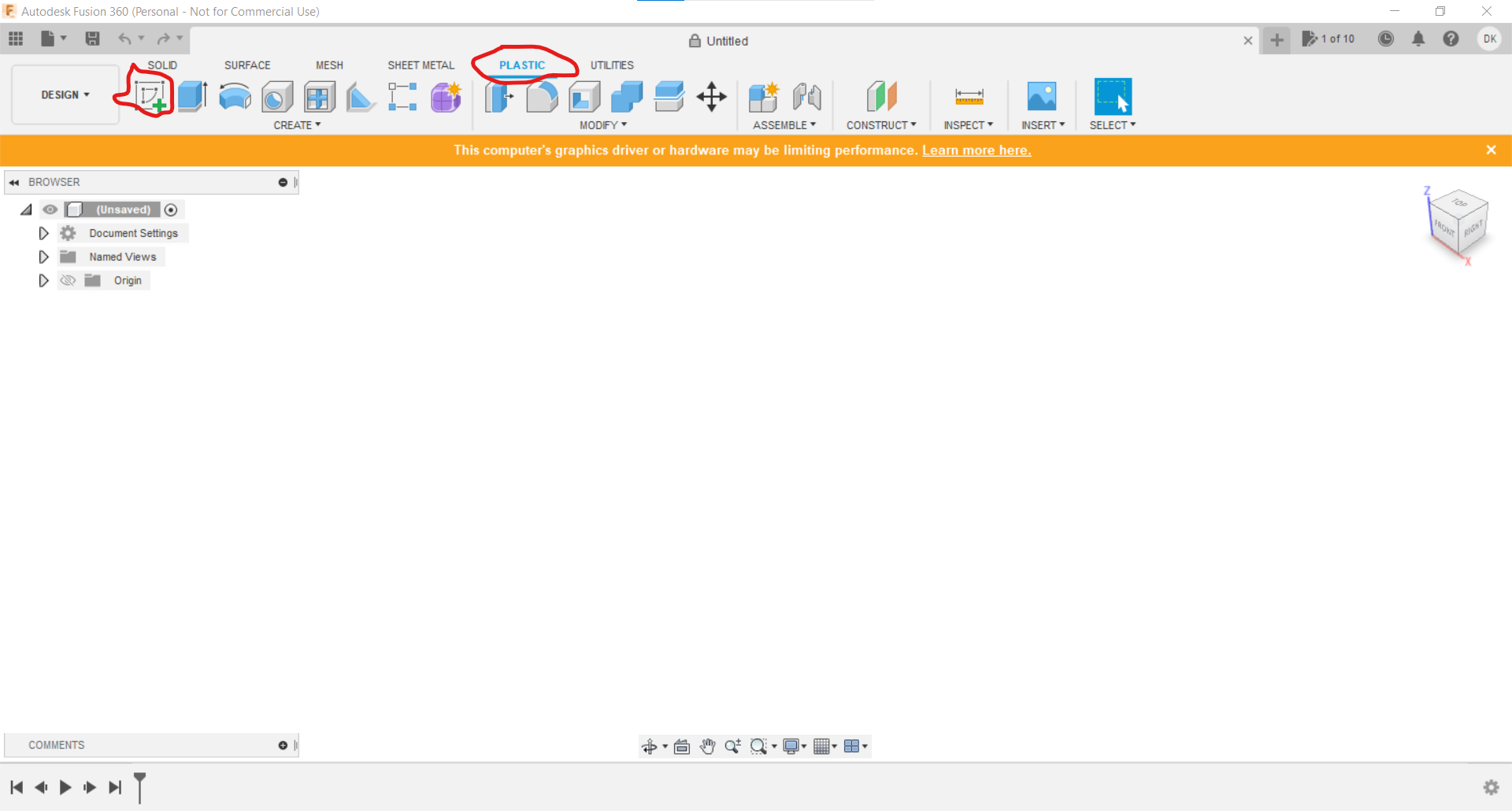Image resolution: width=1512 pixels, height=811 pixels.
Task: Expand the Document Settings tree item
Action: (43, 233)
